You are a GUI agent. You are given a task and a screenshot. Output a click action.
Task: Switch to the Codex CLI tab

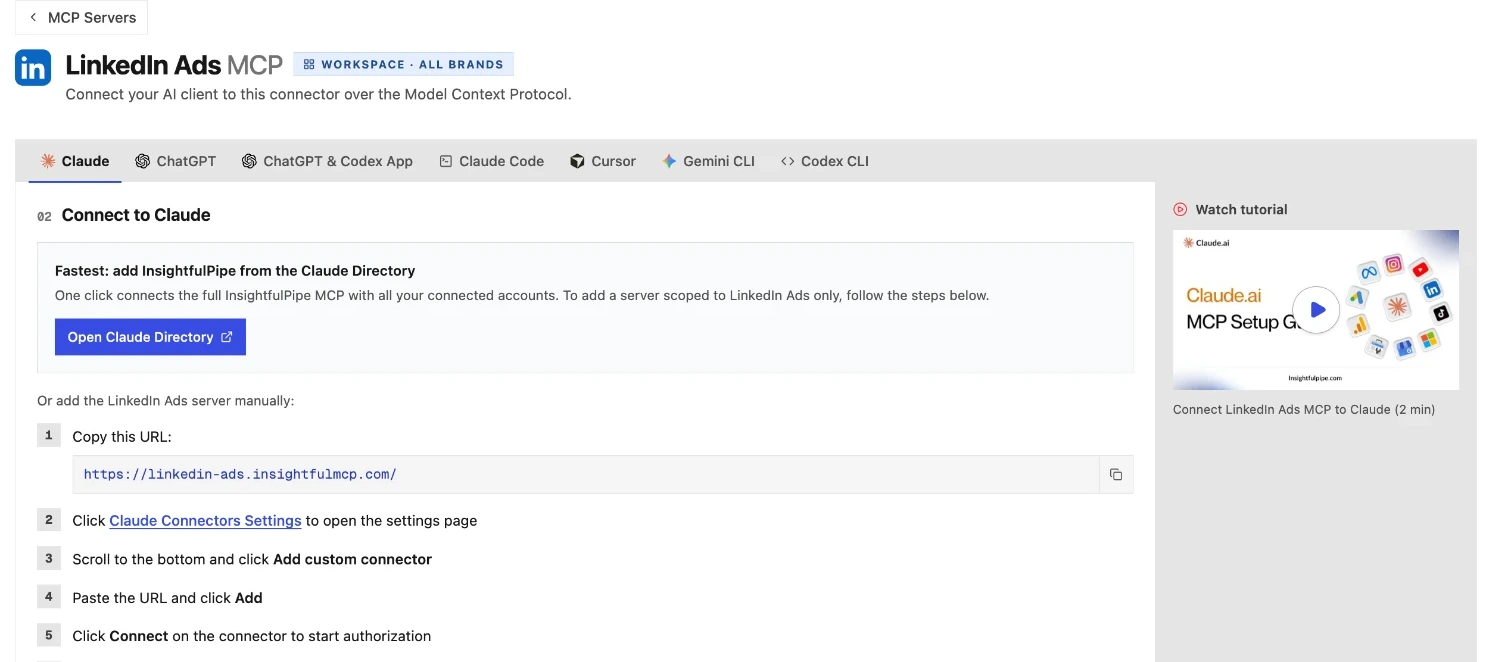click(825, 161)
